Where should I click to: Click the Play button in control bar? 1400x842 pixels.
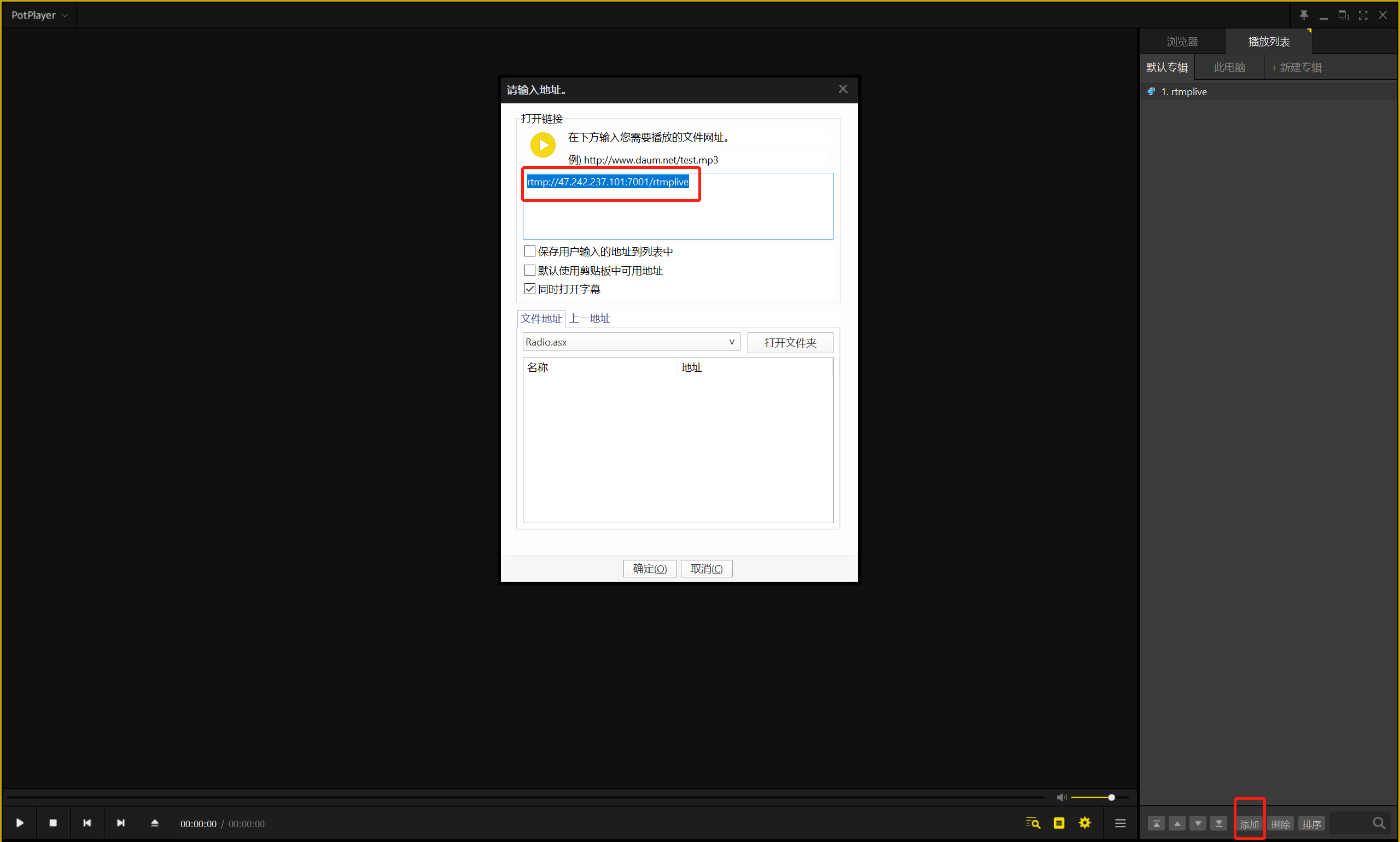[x=20, y=823]
